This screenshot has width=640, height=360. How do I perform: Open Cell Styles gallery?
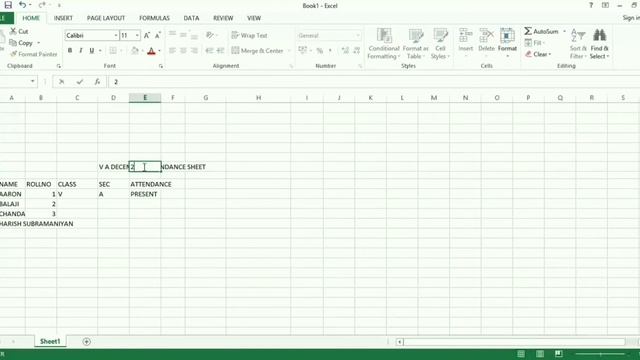440,44
